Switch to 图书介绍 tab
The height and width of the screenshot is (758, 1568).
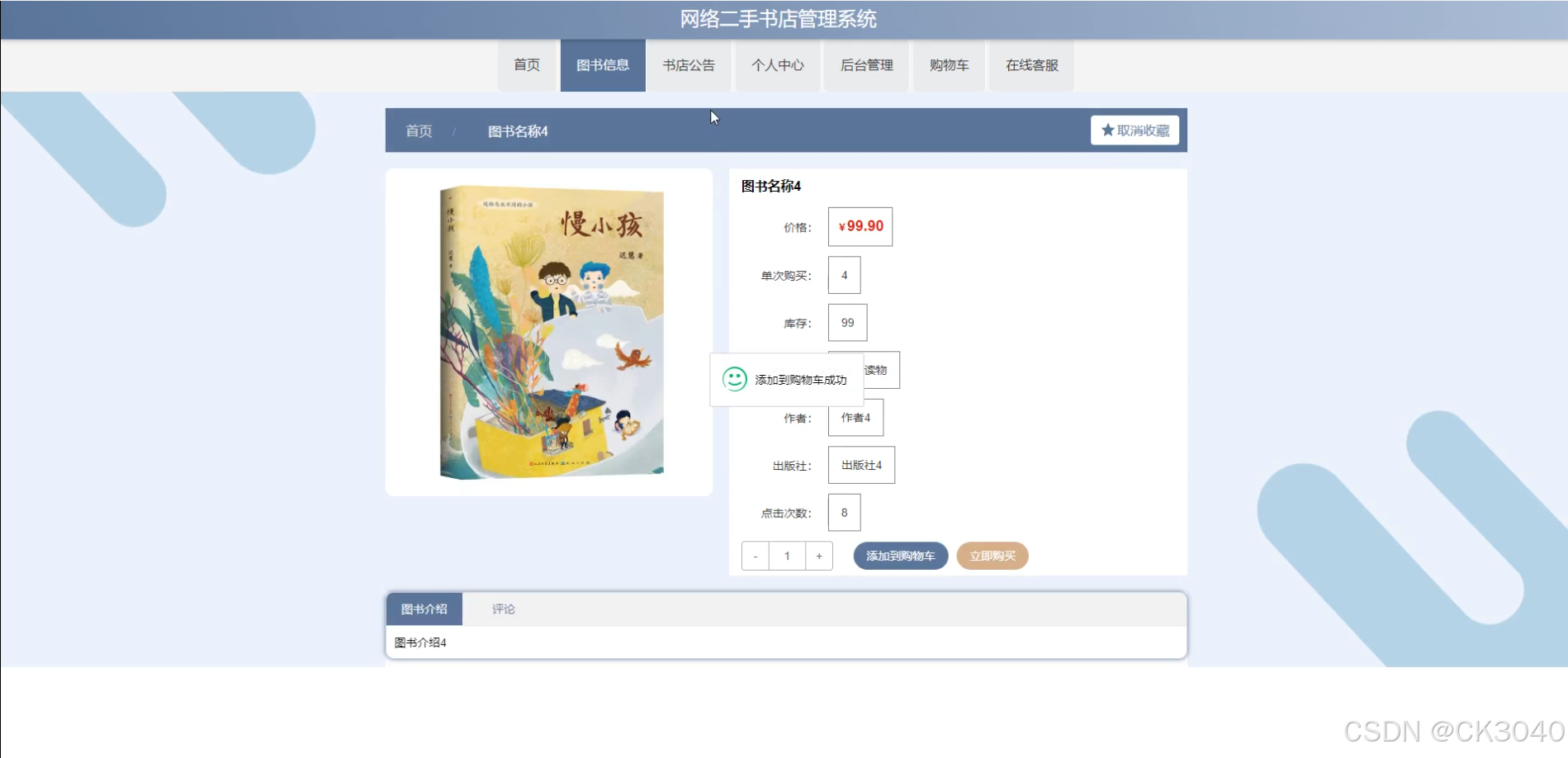click(x=424, y=609)
